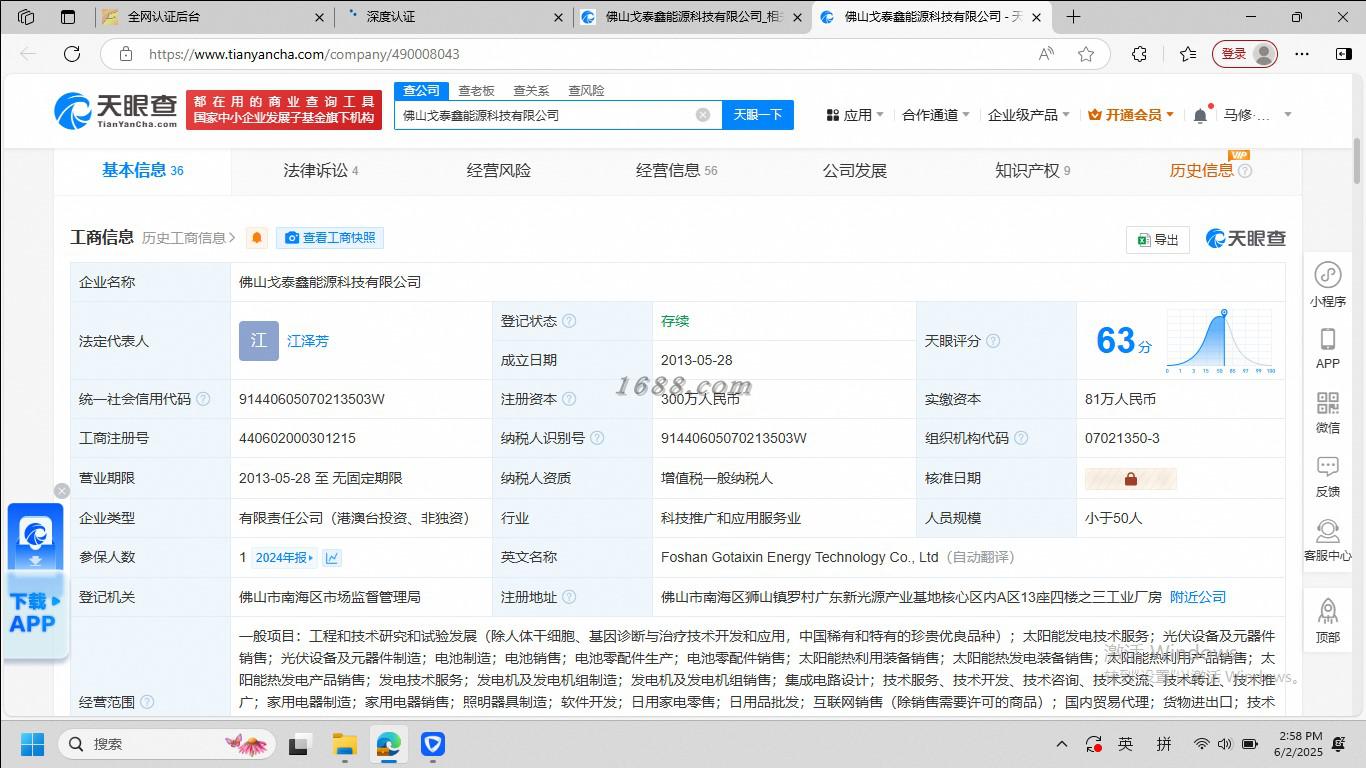Click the Windows taskbar 搜索 box
Image resolution: width=1366 pixels, height=768 pixels.
click(165, 744)
